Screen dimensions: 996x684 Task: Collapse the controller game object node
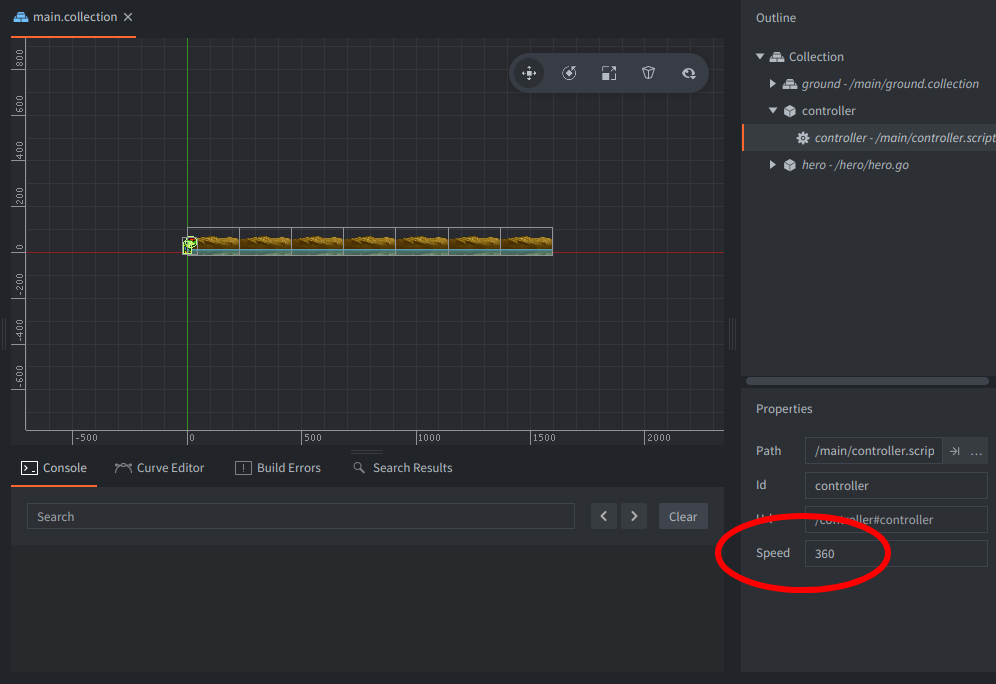(x=773, y=111)
